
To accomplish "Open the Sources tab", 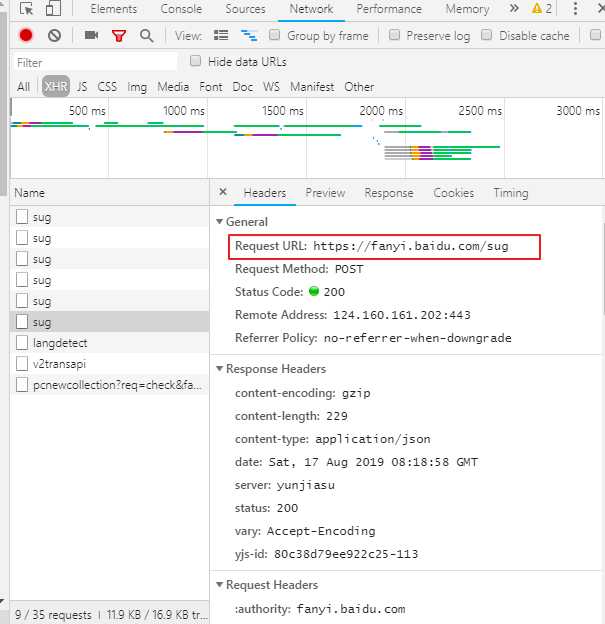I will (x=245, y=9).
